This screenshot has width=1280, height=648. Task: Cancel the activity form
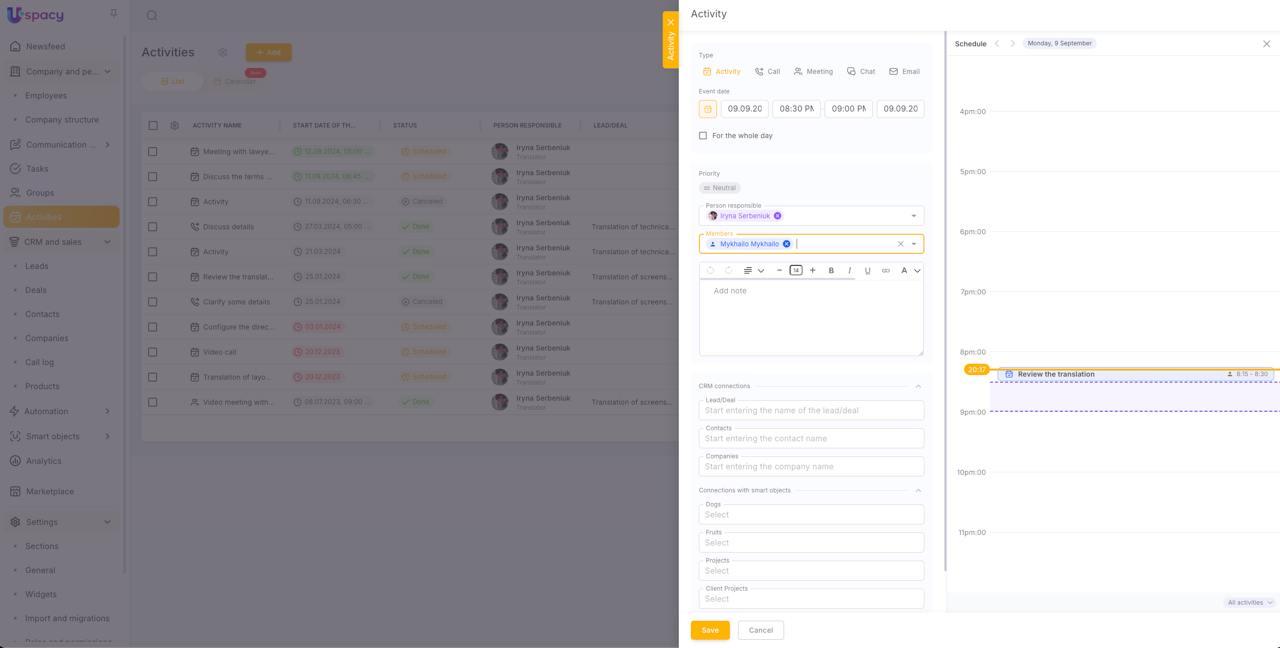(x=760, y=630)
